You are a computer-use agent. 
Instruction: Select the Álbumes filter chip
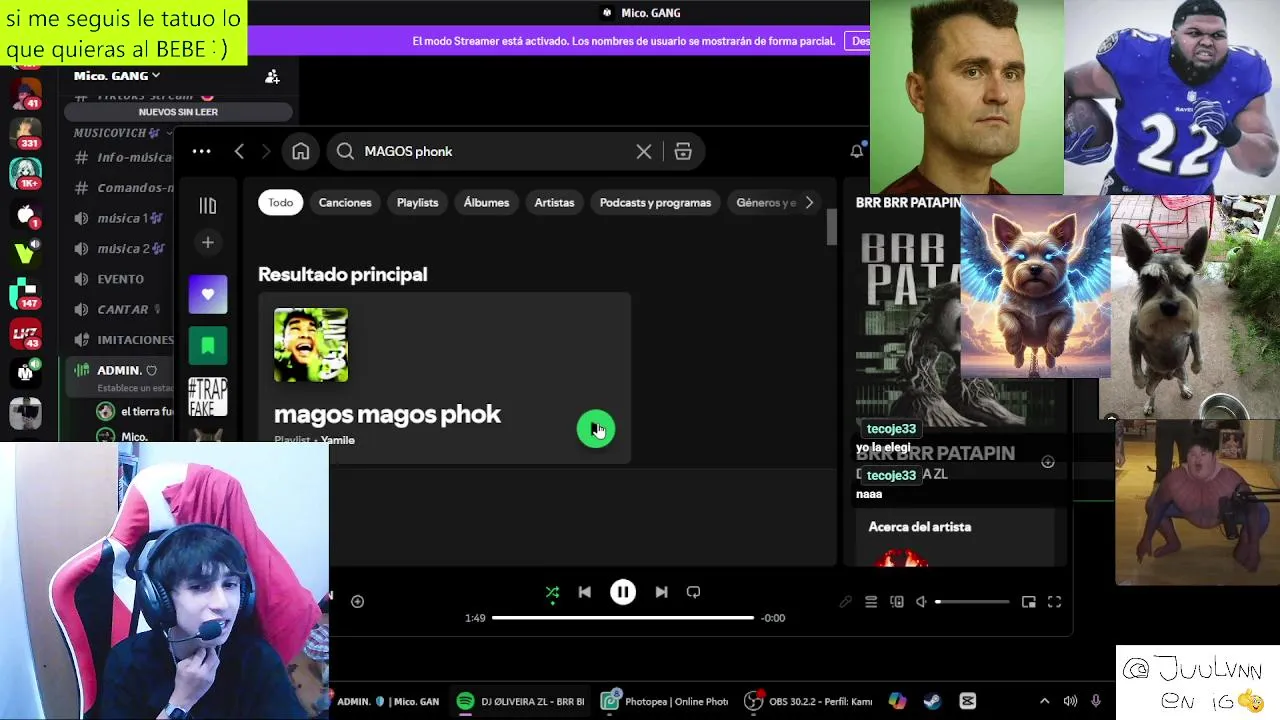[486, 202]
